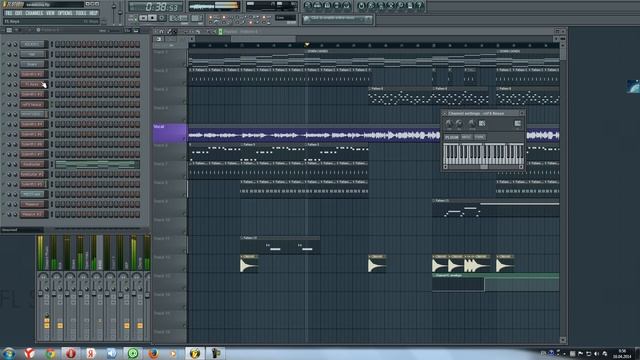This screenshot has width=640, height=360.
Task: Open Google Chrome from the taskbar
Action: coord(51,353)
